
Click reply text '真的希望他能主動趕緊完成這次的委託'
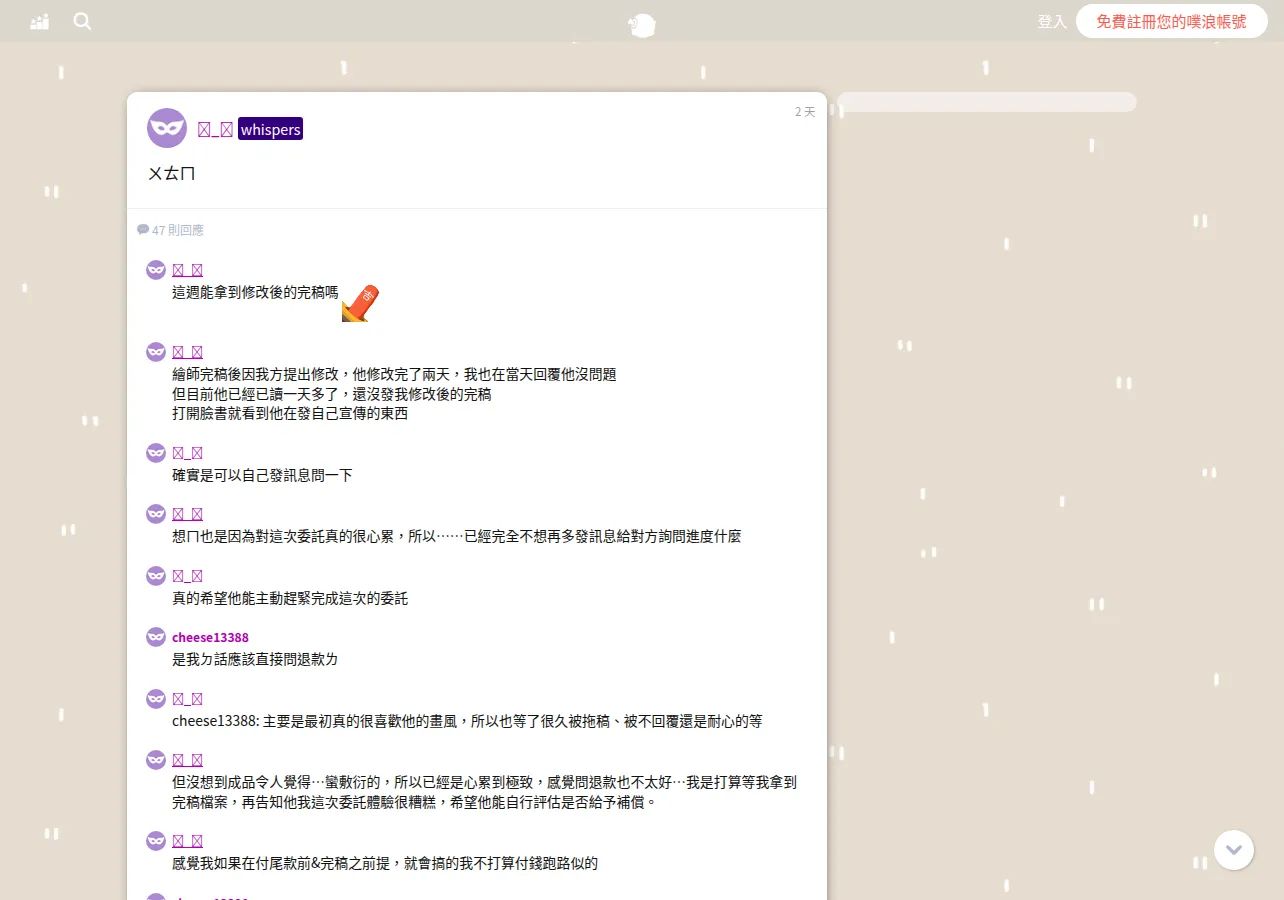pyautogui.click(x=290, y=598)
